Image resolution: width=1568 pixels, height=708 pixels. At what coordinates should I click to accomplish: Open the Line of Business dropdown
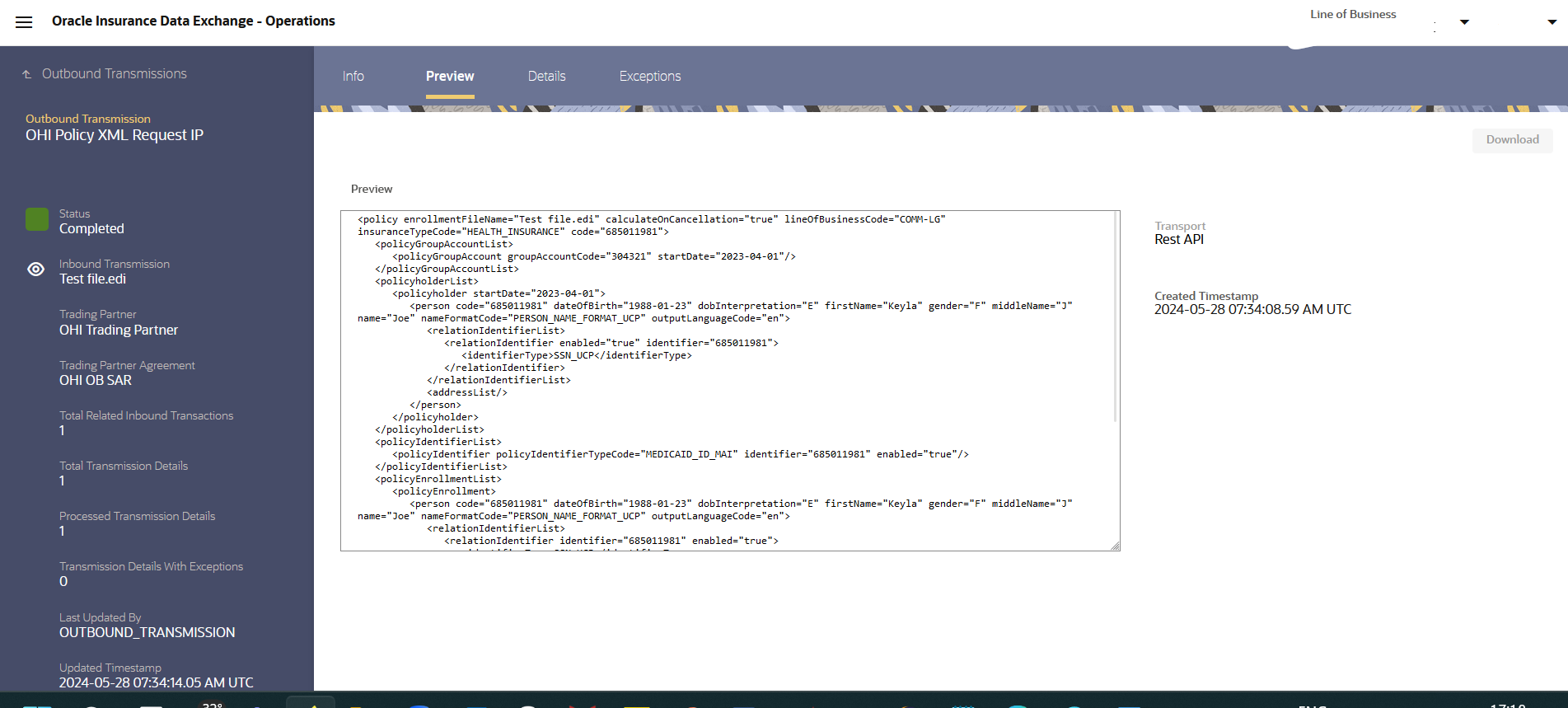[x=1464, y=22]
